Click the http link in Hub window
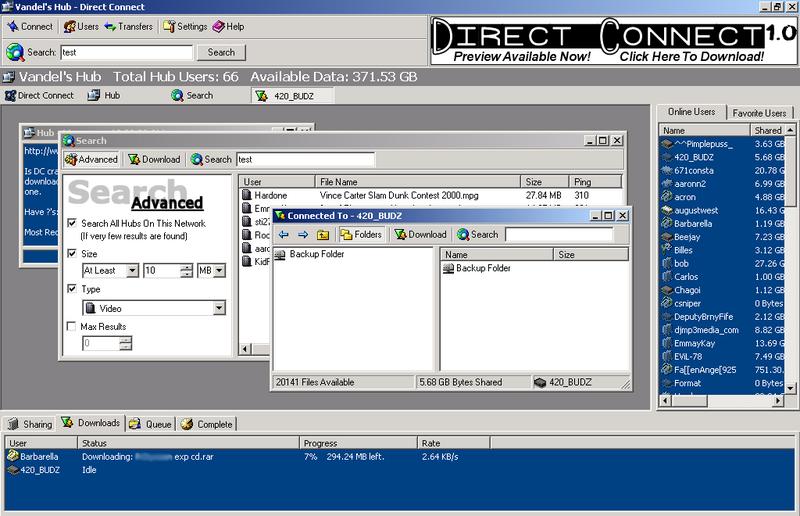 tap(41, 151)
